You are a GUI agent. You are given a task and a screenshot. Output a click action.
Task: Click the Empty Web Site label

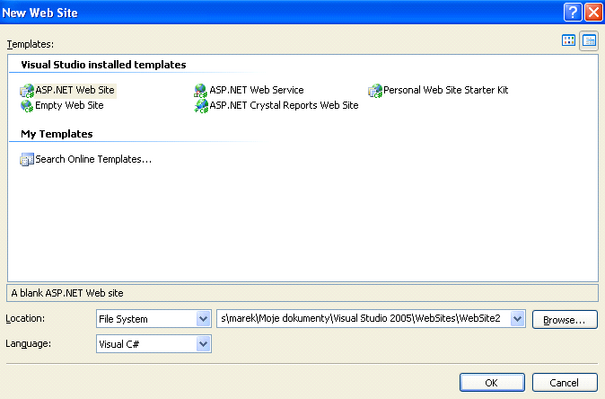(69, 105)
